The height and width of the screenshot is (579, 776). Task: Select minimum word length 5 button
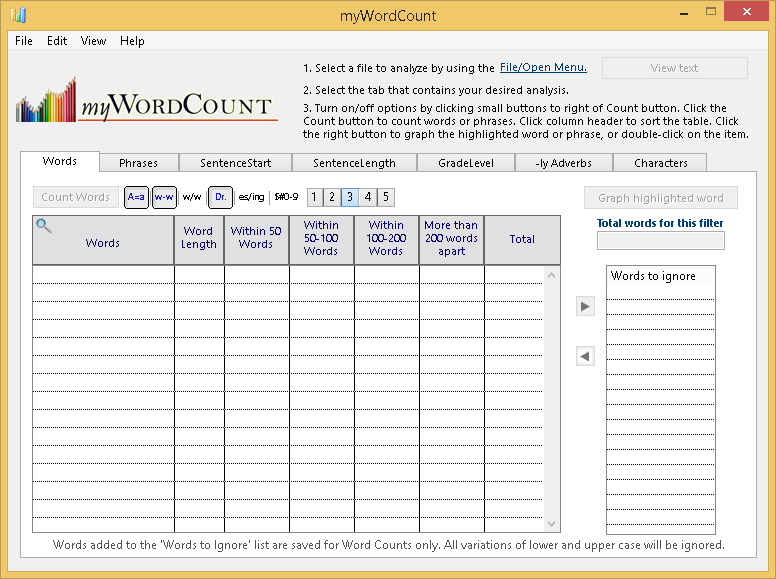click(x=386, y=197)
